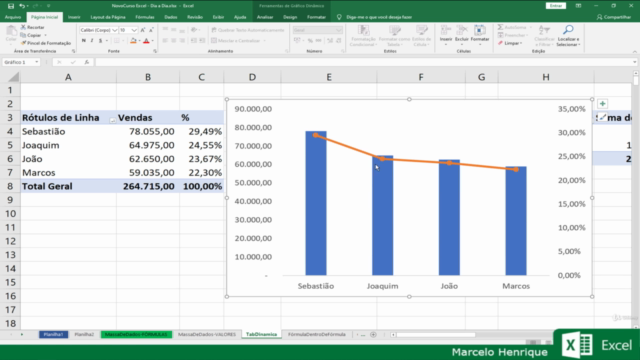Toggle italic formatting (I)
640x360 pixels.
(92, 41)
